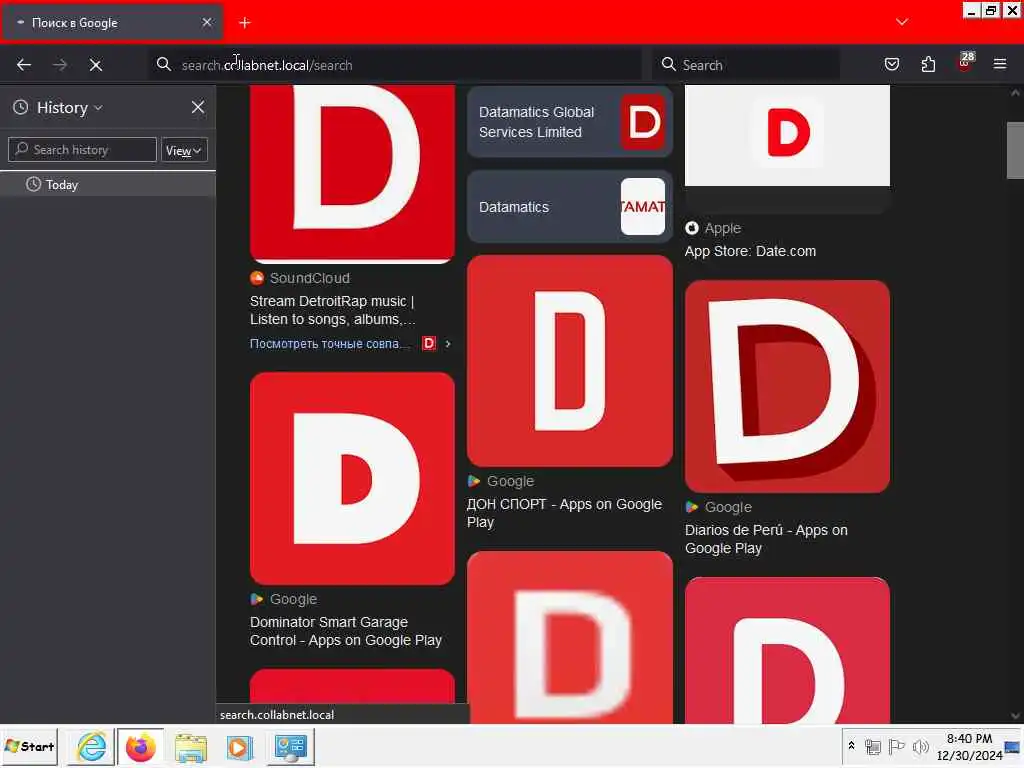Open the control panel taskbar icon
This screenshot has height=768, width=1024.
[291, 746]
